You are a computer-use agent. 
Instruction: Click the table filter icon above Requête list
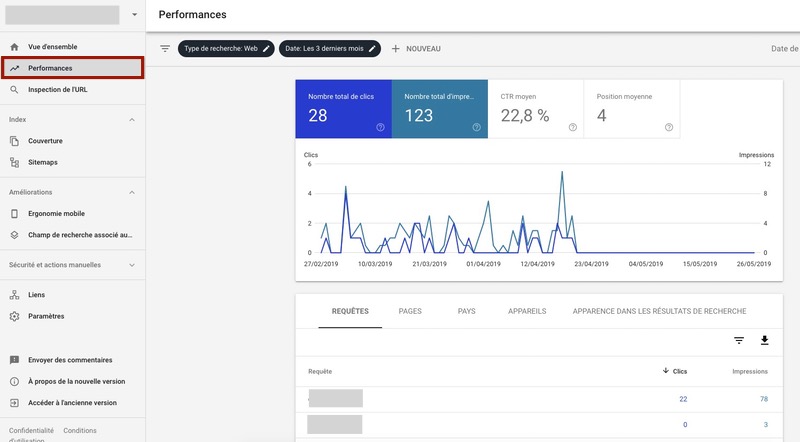739,340
